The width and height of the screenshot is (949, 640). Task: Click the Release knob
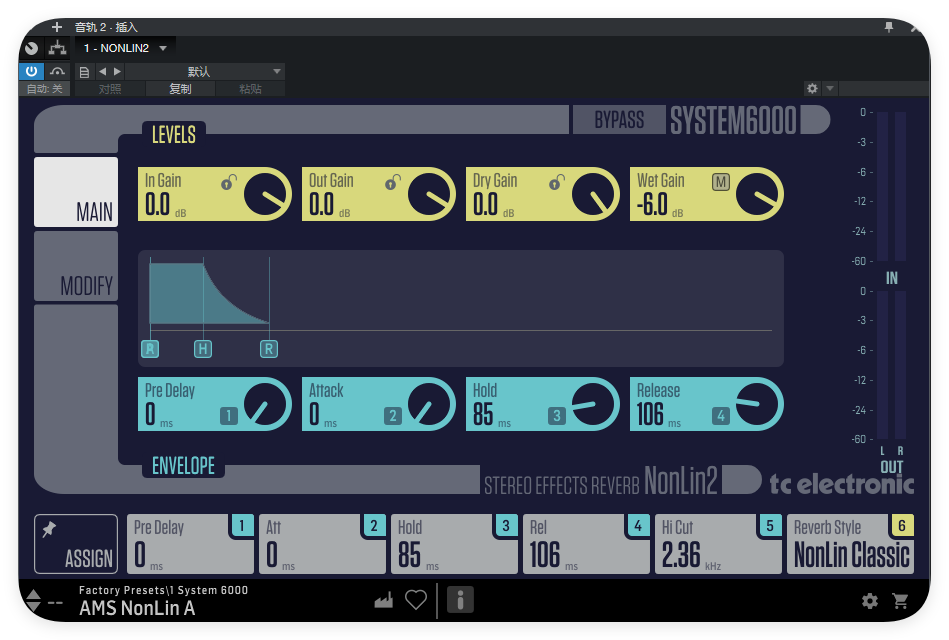click(758, 404)
